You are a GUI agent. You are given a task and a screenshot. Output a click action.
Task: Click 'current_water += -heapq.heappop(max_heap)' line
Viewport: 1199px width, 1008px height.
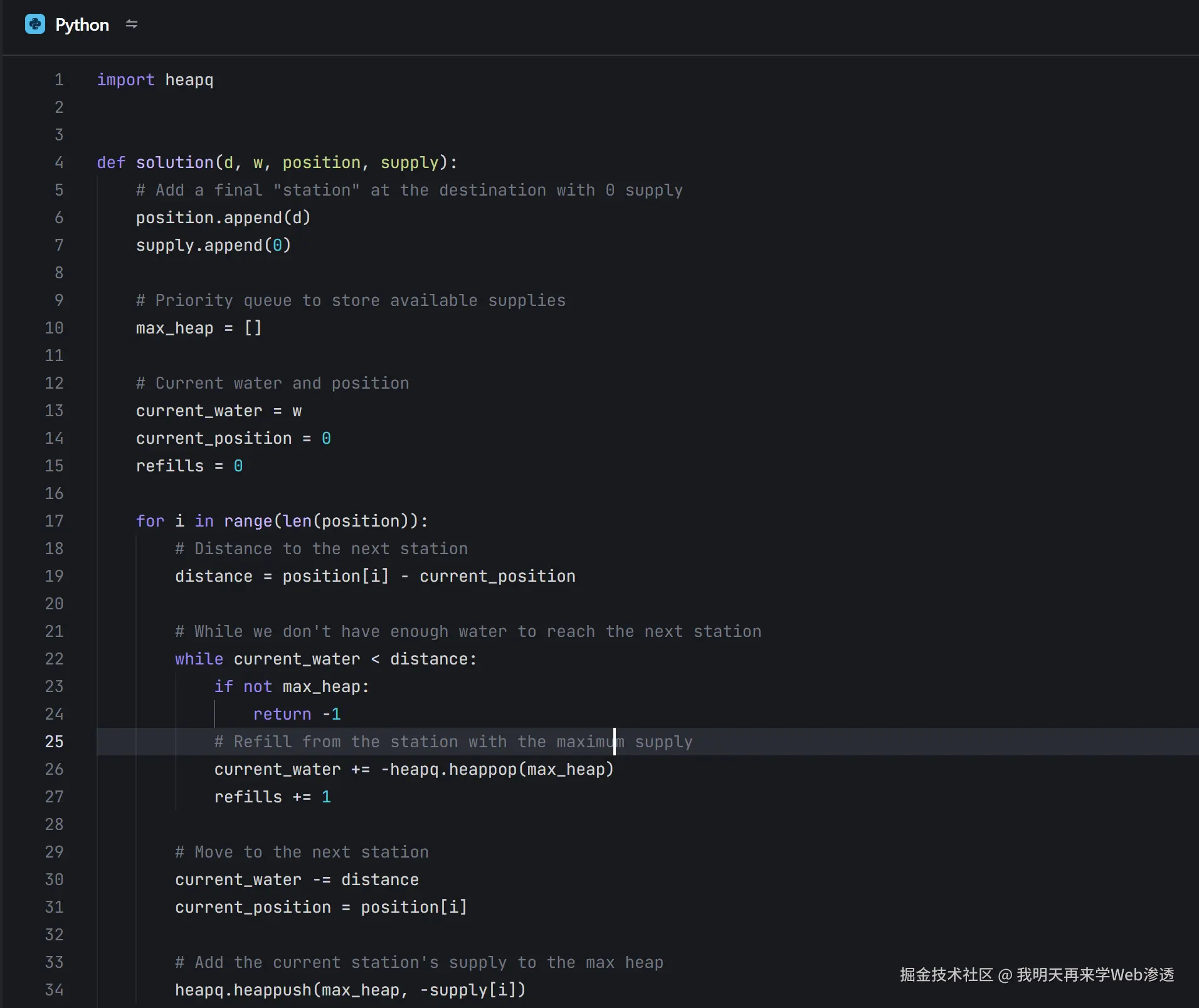[414, 769]
